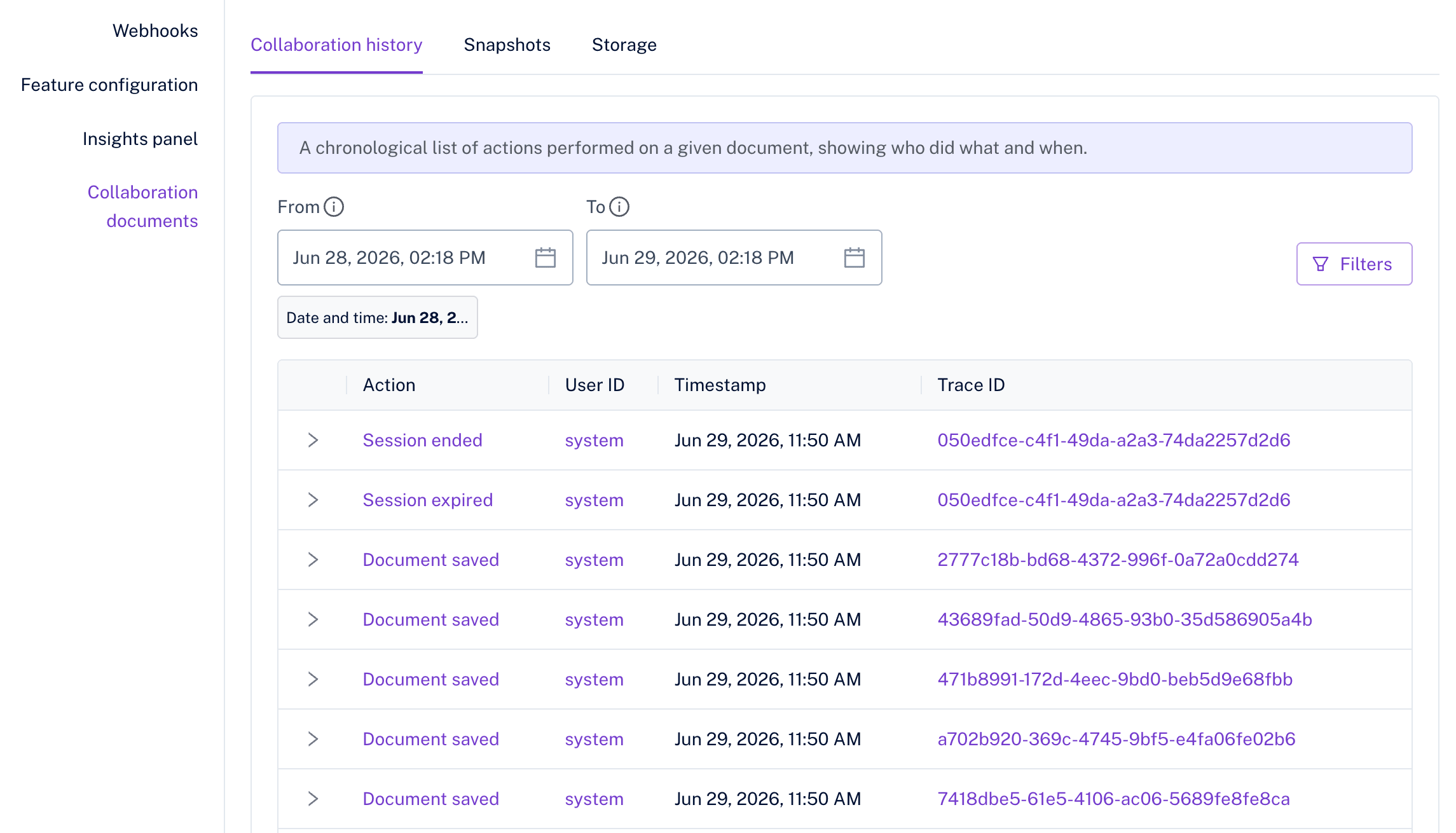Click the Timestamp column header
Image resolution: width=1456 pixels, height=833 pixels.
(720, 385)
